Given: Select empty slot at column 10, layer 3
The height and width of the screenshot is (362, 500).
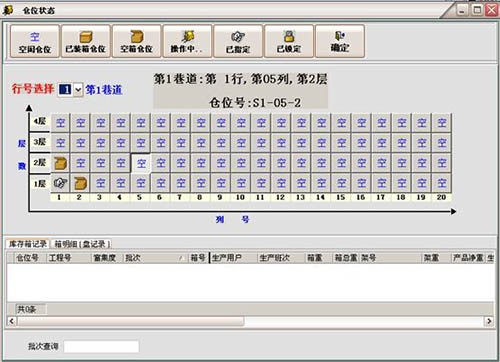Looking at the screenshot, I should pos(241,143).
